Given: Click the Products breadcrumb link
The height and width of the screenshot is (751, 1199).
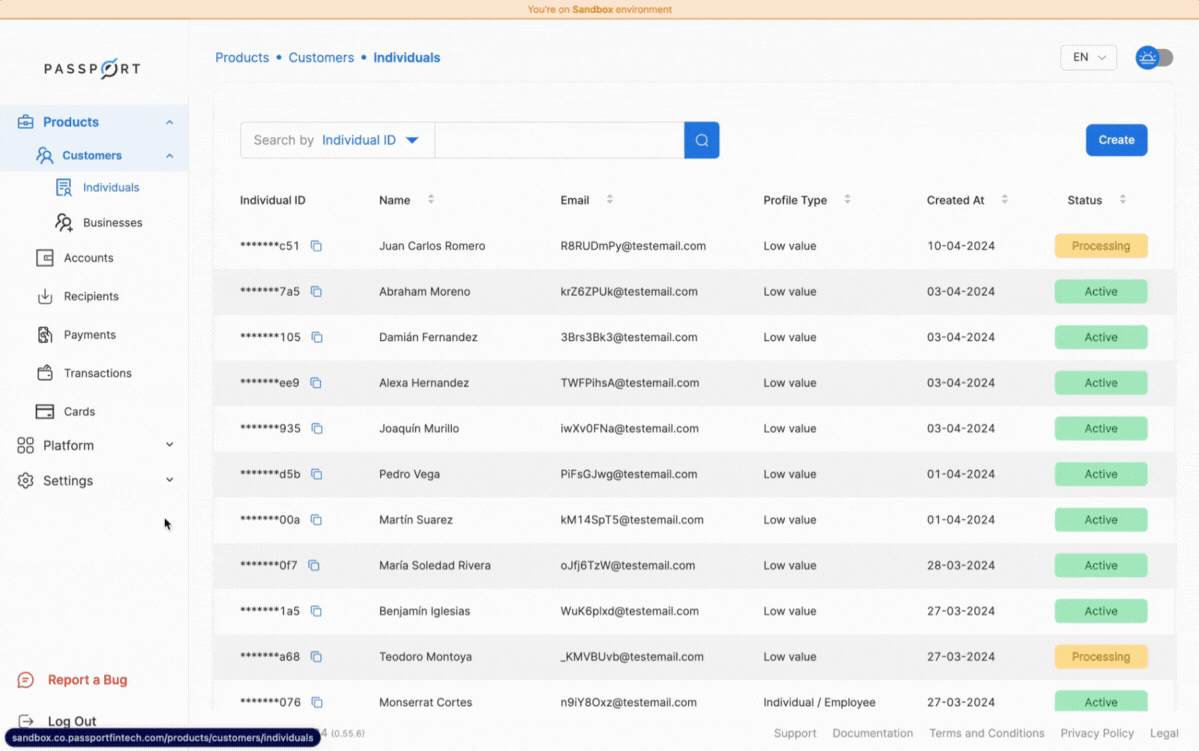Looking at the screenshot, I should (242, 57).
